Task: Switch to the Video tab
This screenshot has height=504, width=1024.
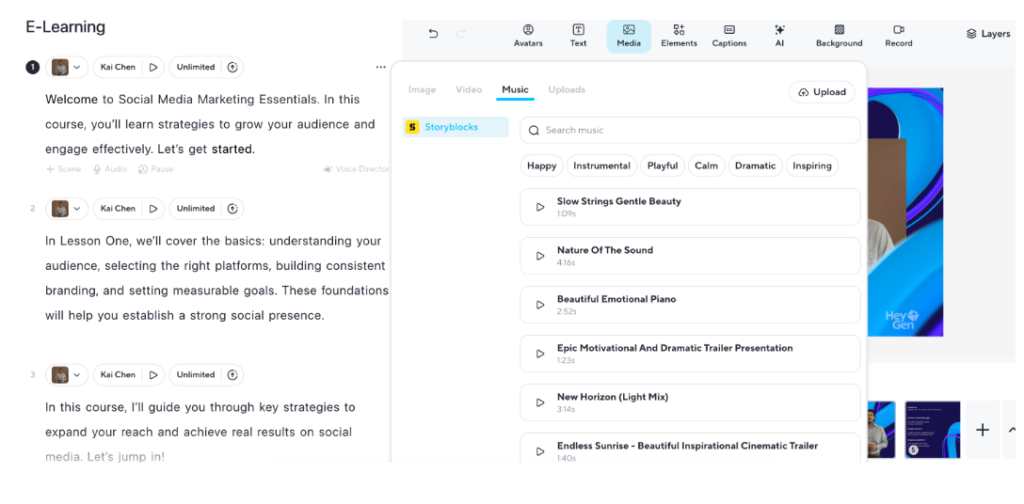Action: tap(468, 90)
